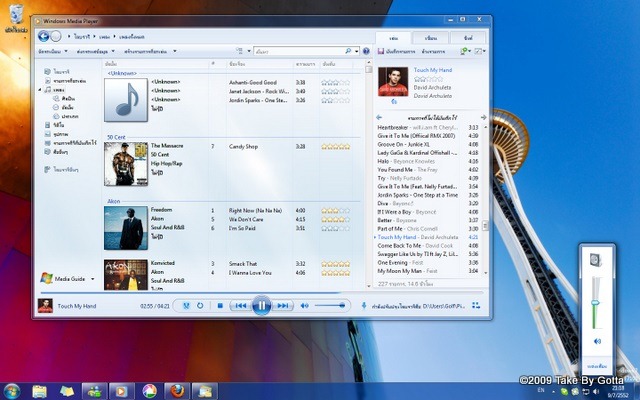Click the playlist pane vertical scrollbar
The image size is (640, 400).
point(486,200)
